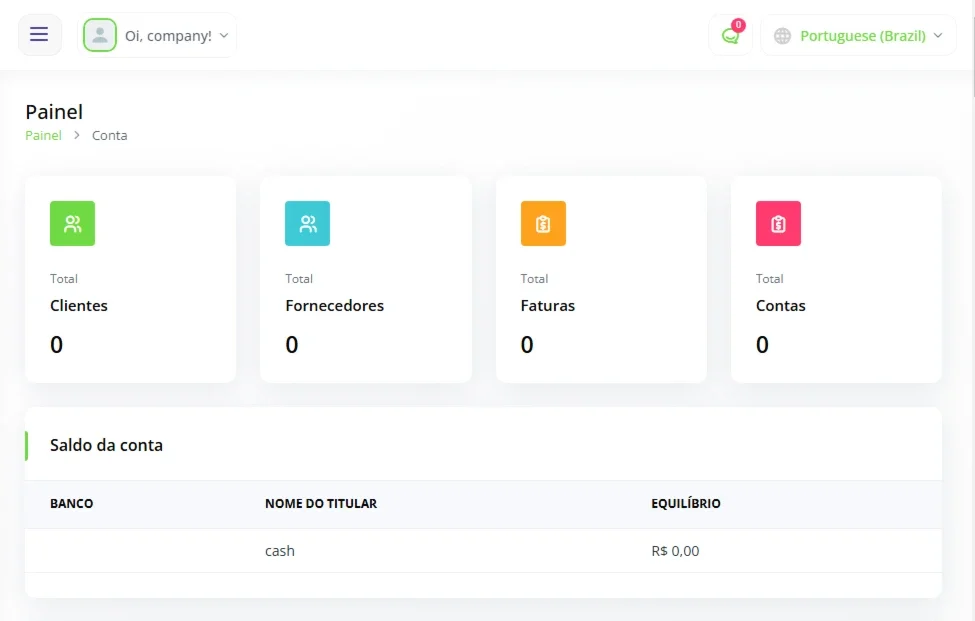This screenshot has height=621, width=975.
Task: Open the Clientes total card
Action: point(131,279)
